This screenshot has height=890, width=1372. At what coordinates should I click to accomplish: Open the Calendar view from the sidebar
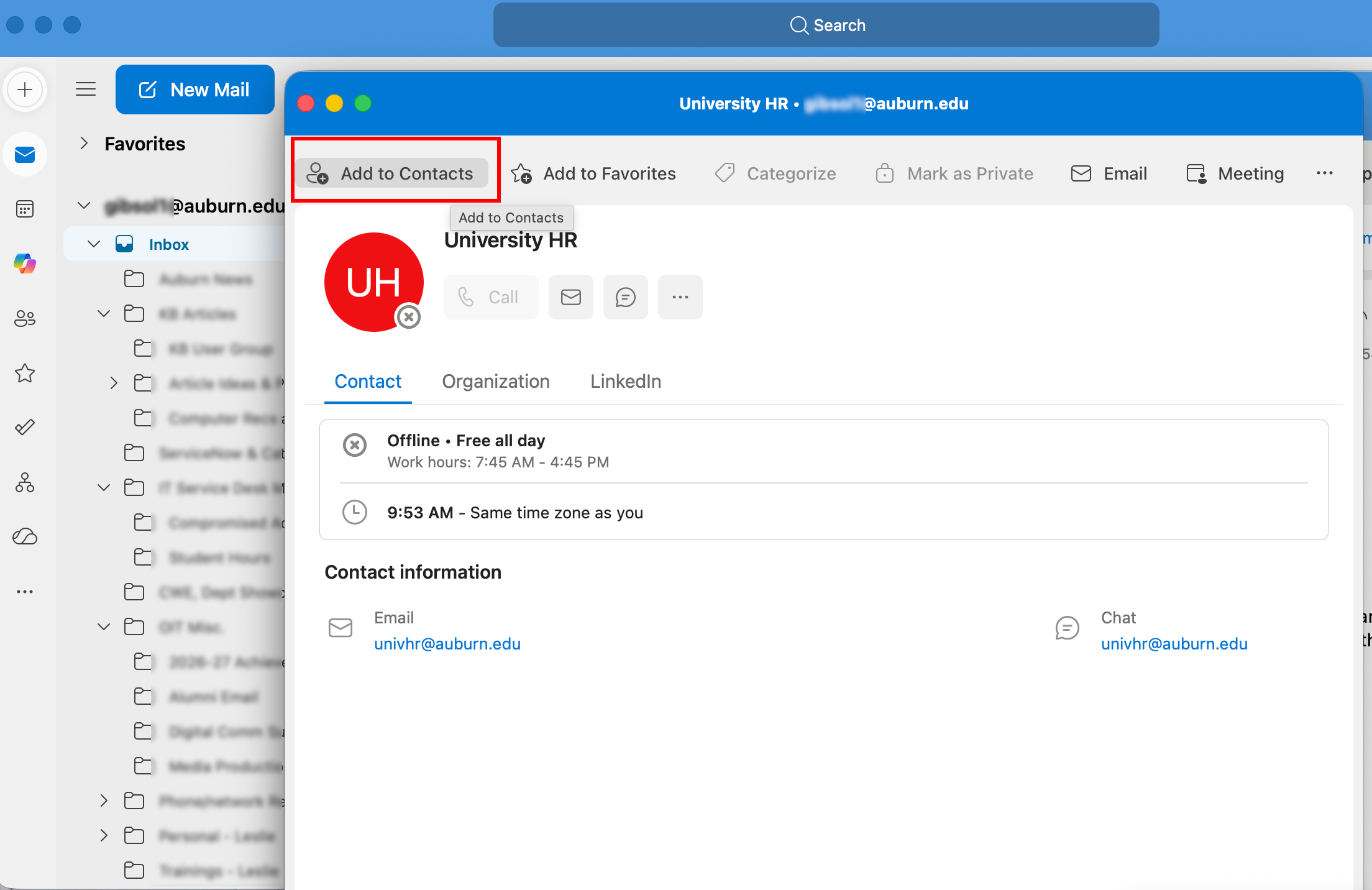tap(25, 209)
